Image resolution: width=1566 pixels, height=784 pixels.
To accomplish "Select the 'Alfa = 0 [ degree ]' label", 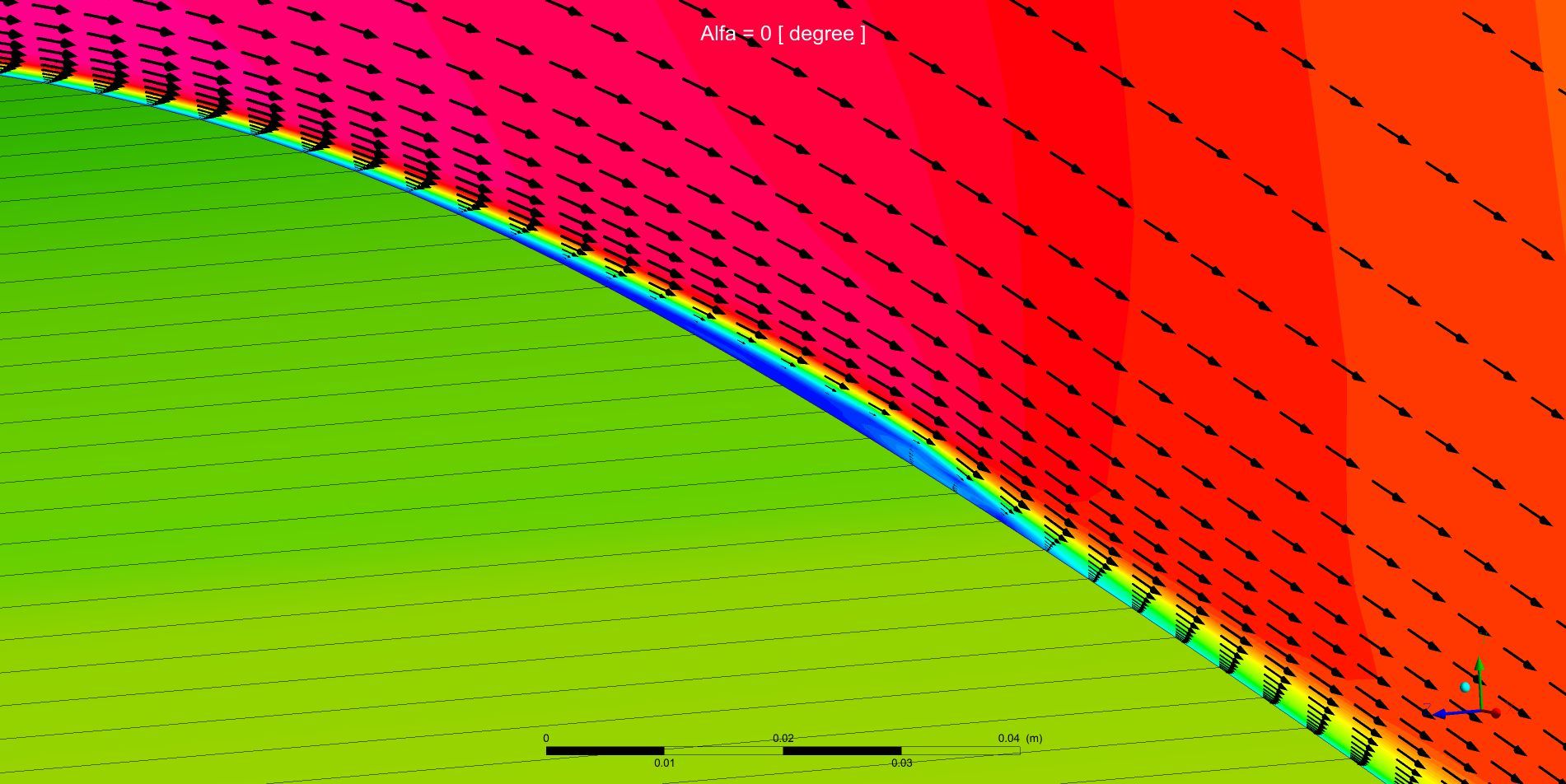I will [783, 34].
